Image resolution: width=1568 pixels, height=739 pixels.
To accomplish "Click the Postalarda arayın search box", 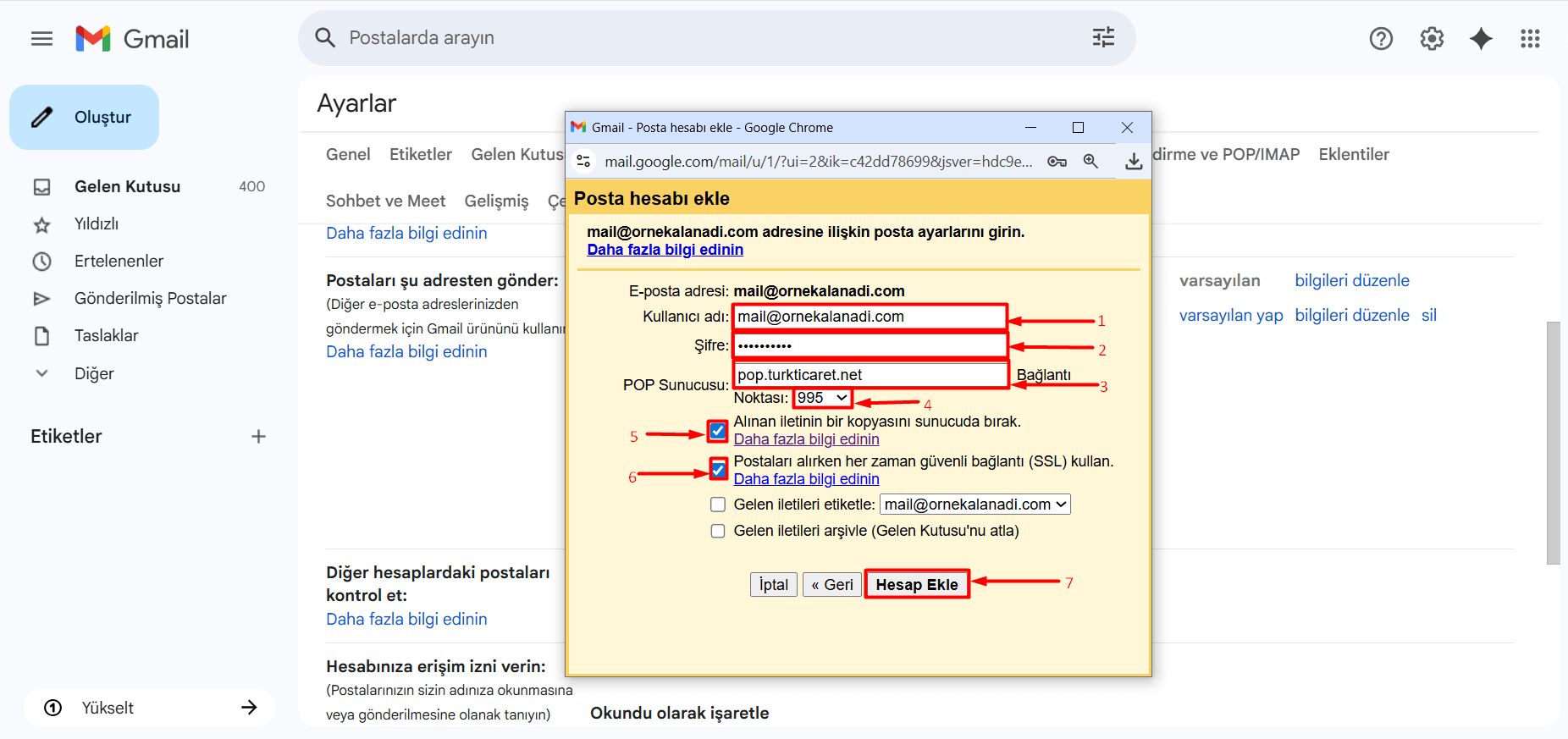I will [x=716, y=38].
